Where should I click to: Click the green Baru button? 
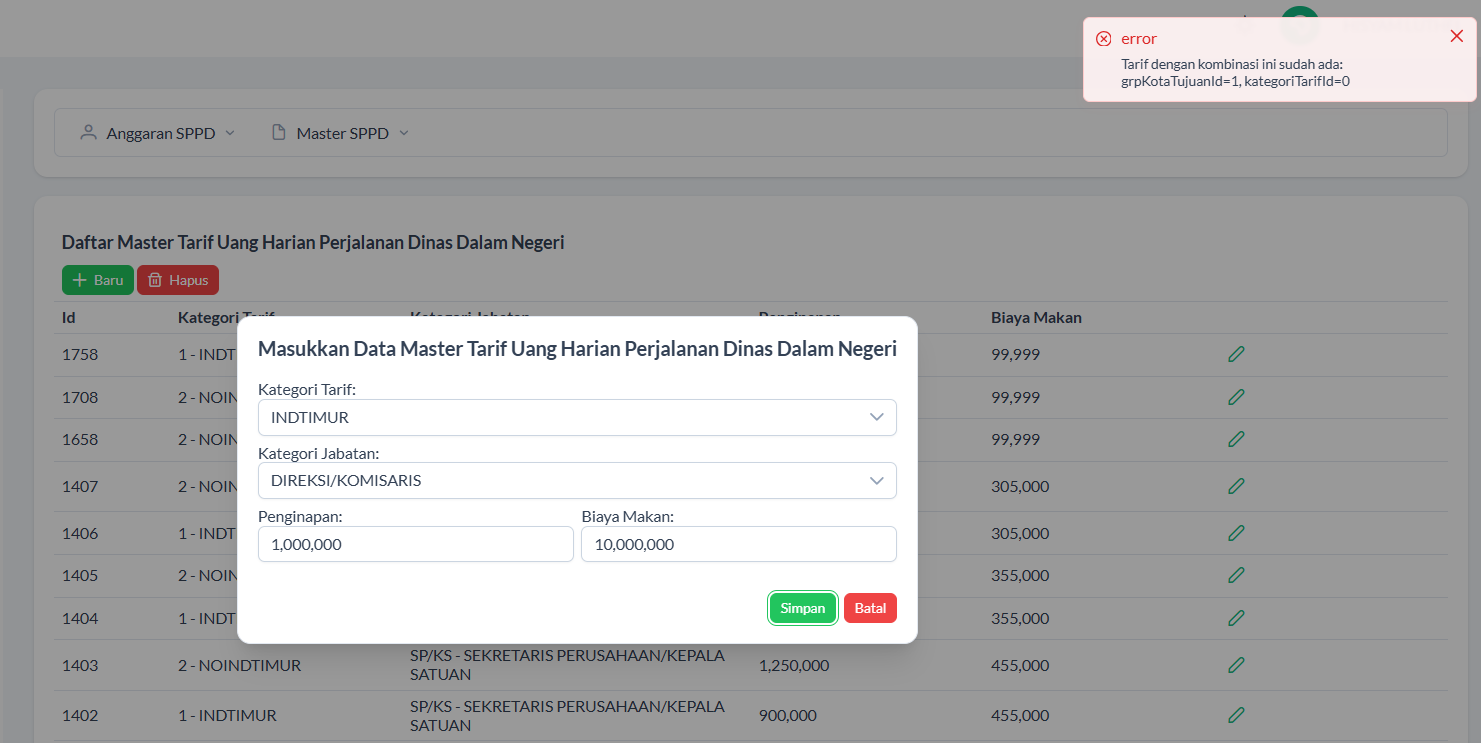[x=98, y=280]
